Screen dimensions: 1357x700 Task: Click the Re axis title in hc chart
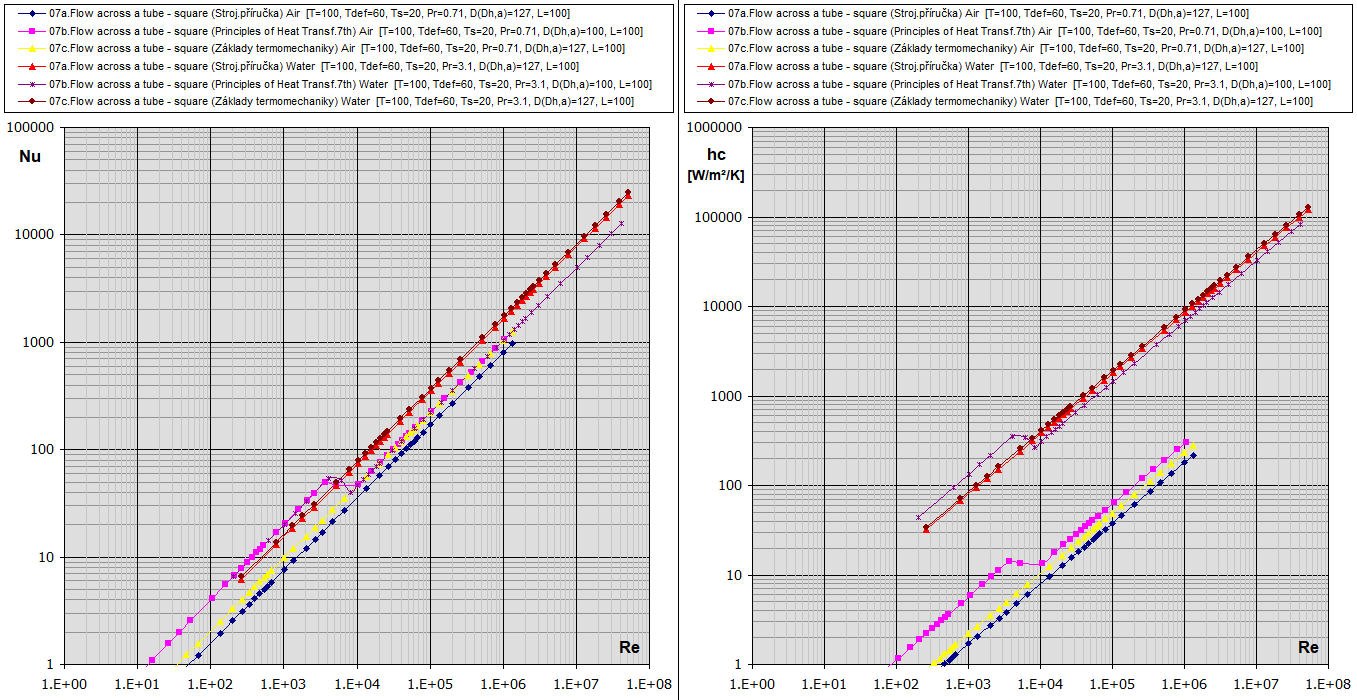click(1308, 647)
